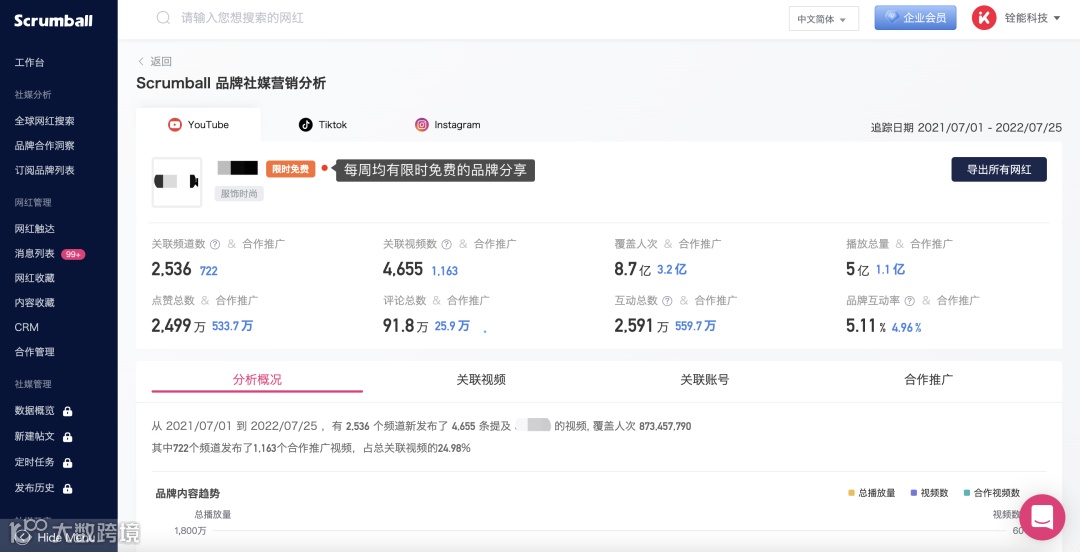Image resolution: width=1080 pixels, height=552 pixels.
Task: Open 定时任务 in sidebar
Action: (x=34, y=462)
